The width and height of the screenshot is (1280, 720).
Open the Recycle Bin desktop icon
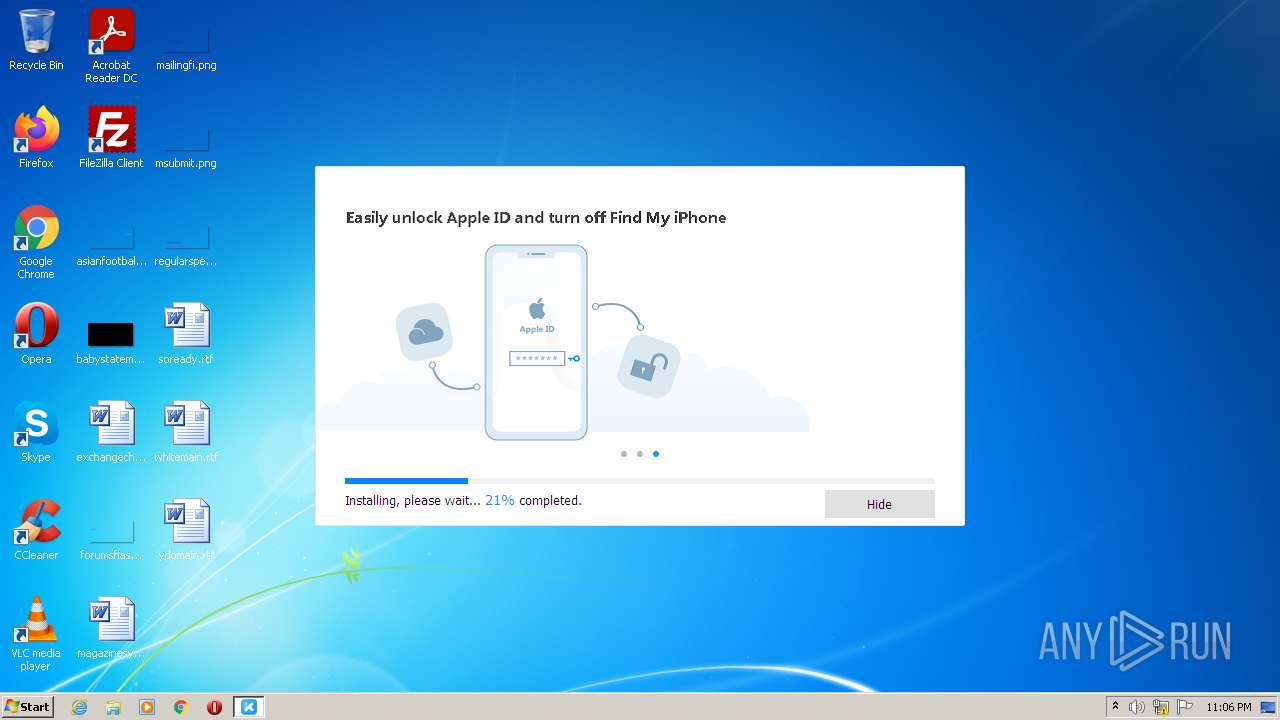36,40
